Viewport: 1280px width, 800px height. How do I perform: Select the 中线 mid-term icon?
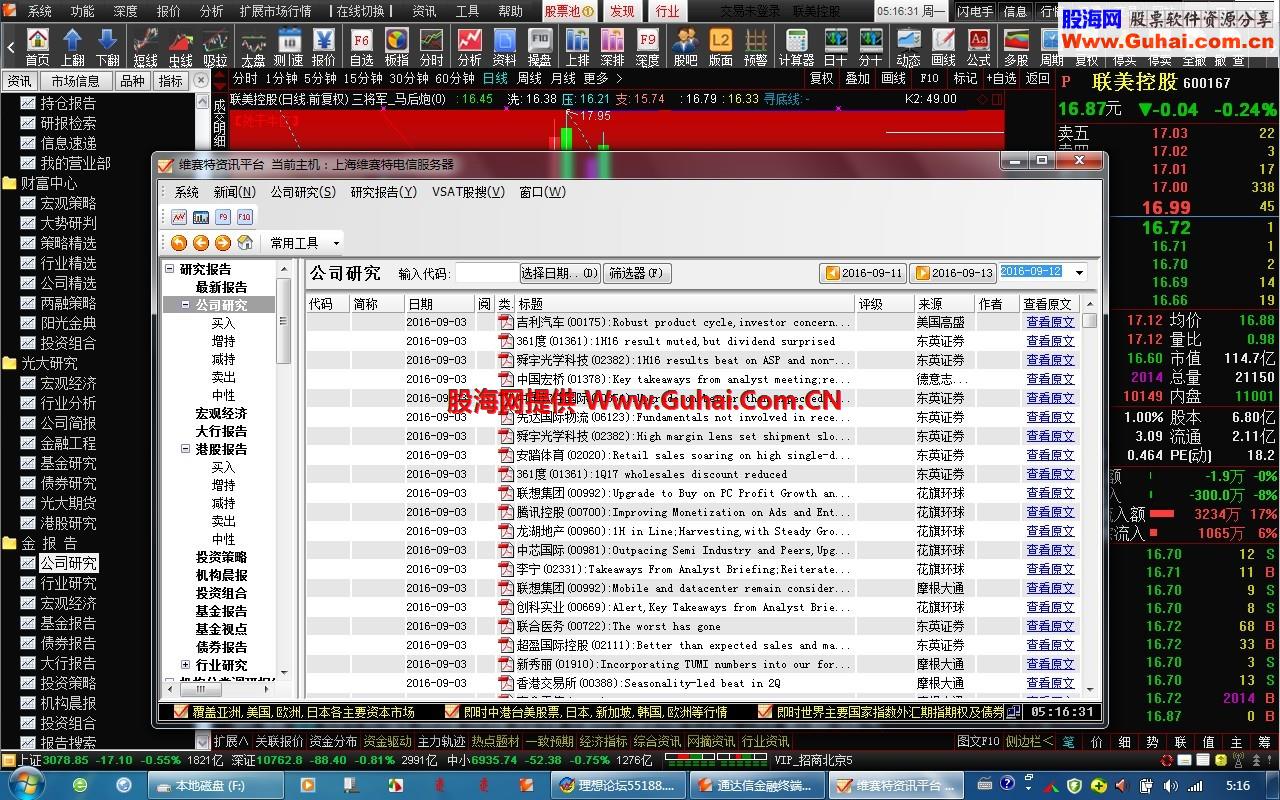point(181,46)
